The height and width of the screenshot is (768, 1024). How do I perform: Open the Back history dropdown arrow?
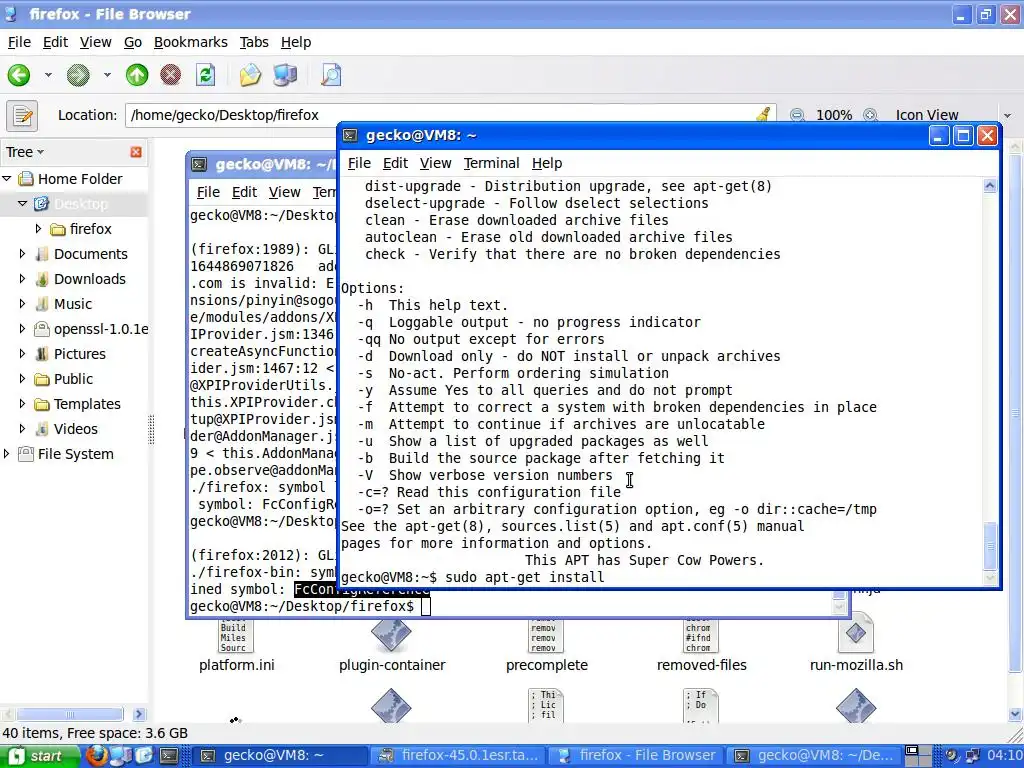tap(48, 75)
